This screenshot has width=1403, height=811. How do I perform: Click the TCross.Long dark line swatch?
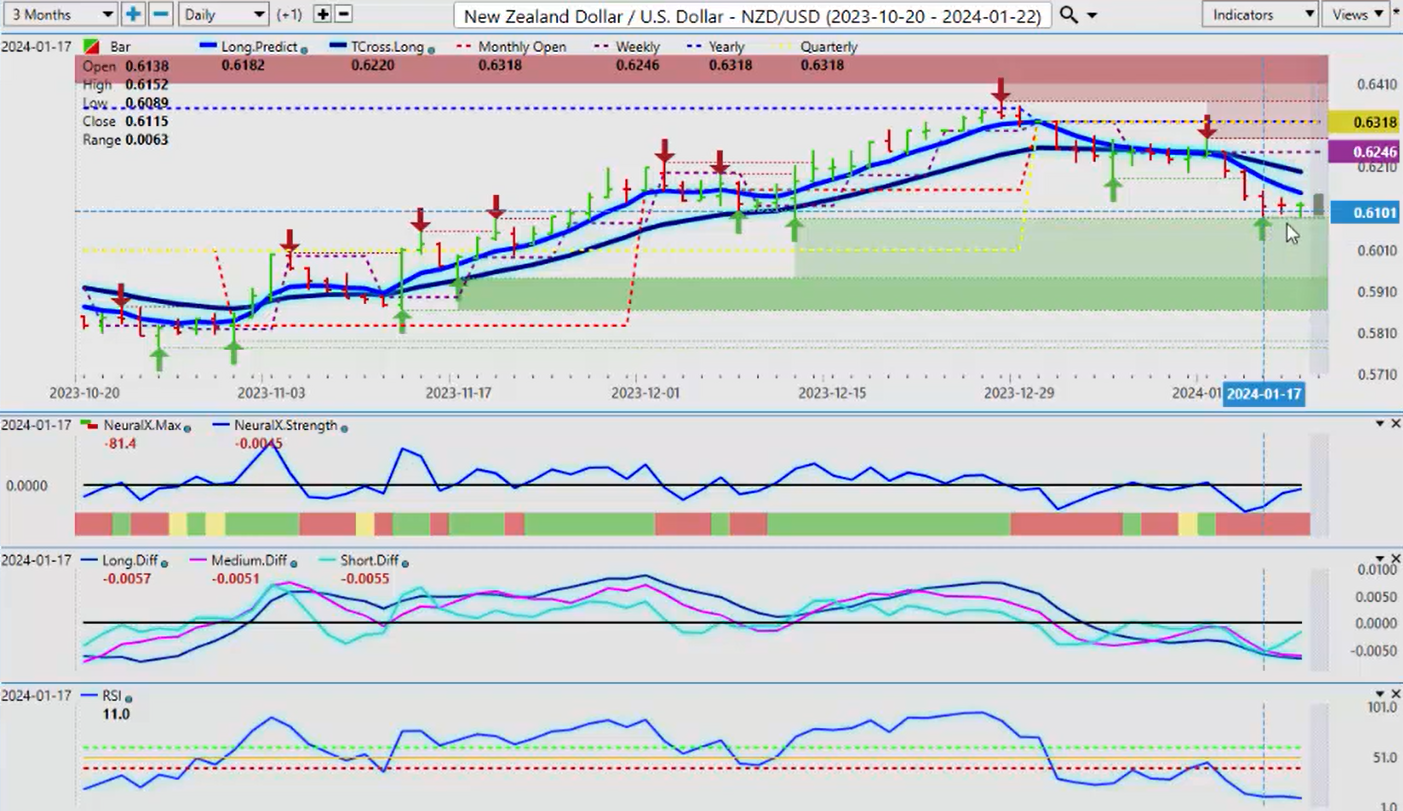tap(336, 47)
